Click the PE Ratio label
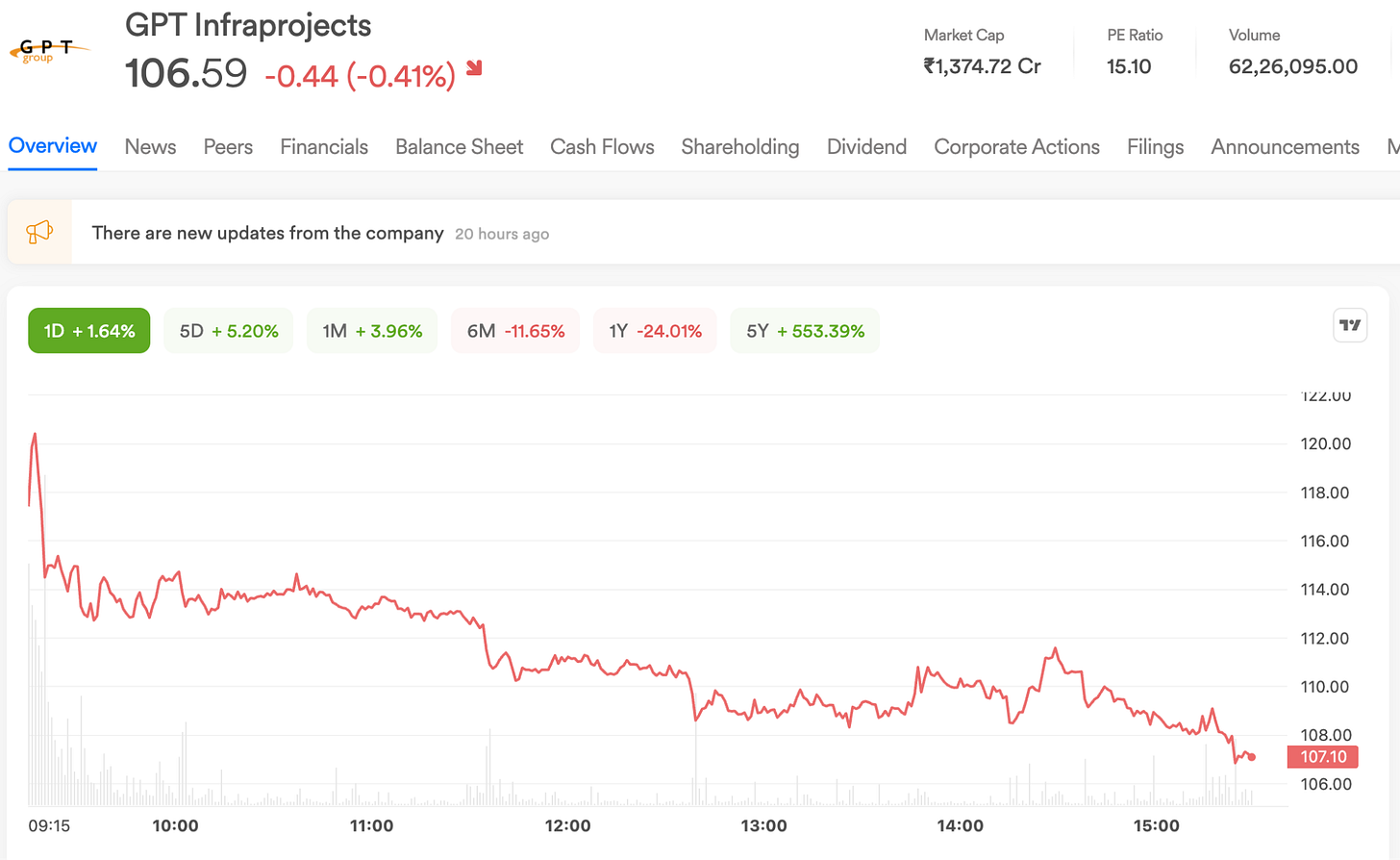The image size is (1400, 860). [1135, 35]
